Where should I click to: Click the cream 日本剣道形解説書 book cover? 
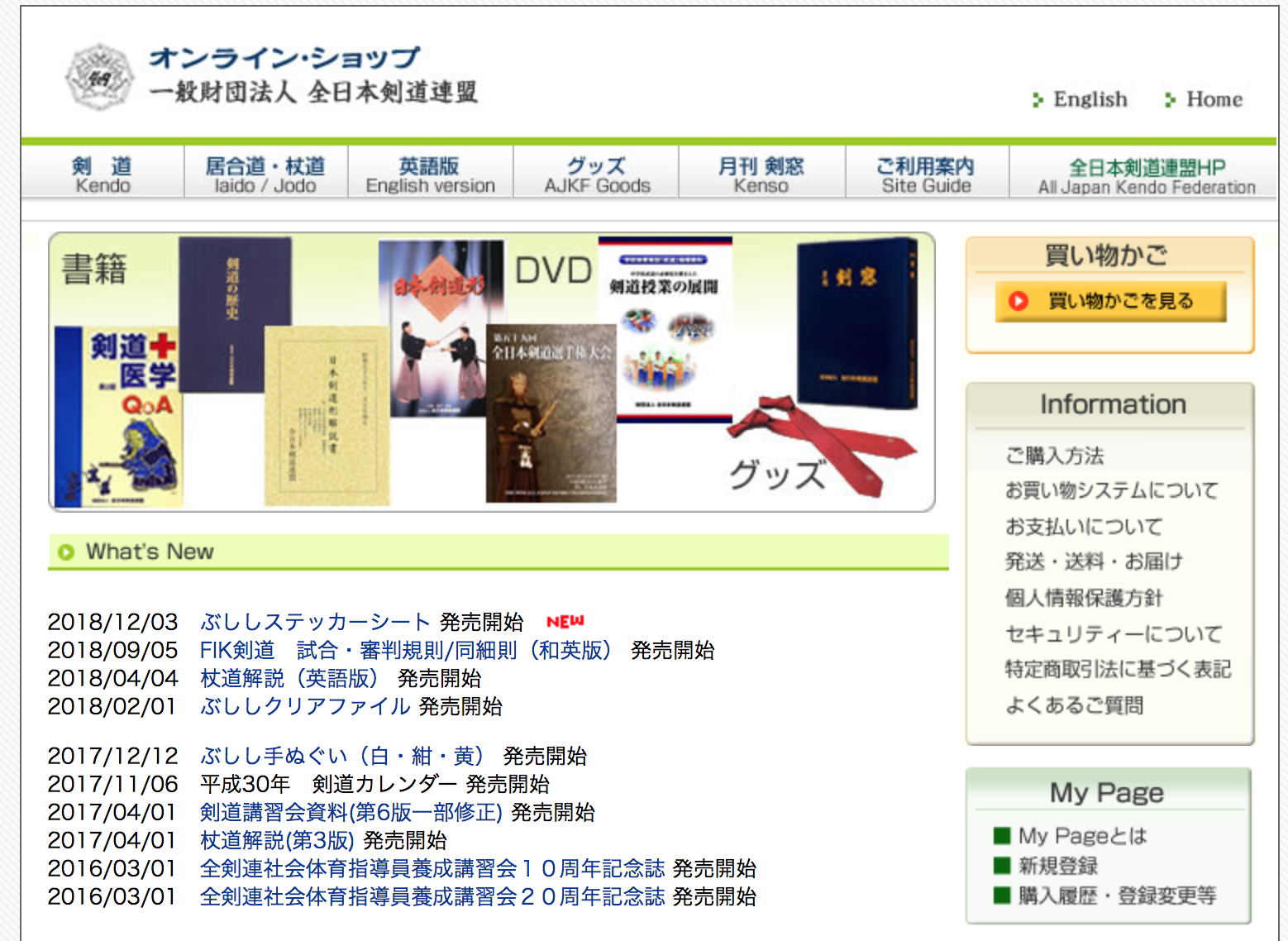tap(327, 415)
